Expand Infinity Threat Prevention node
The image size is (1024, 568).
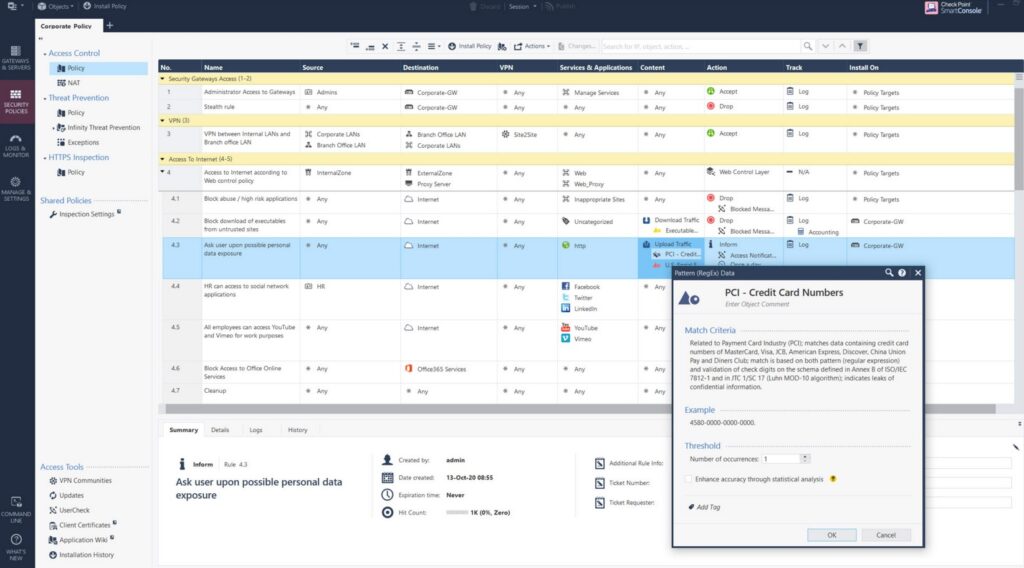pyautogui.click(x=54, y=128)
